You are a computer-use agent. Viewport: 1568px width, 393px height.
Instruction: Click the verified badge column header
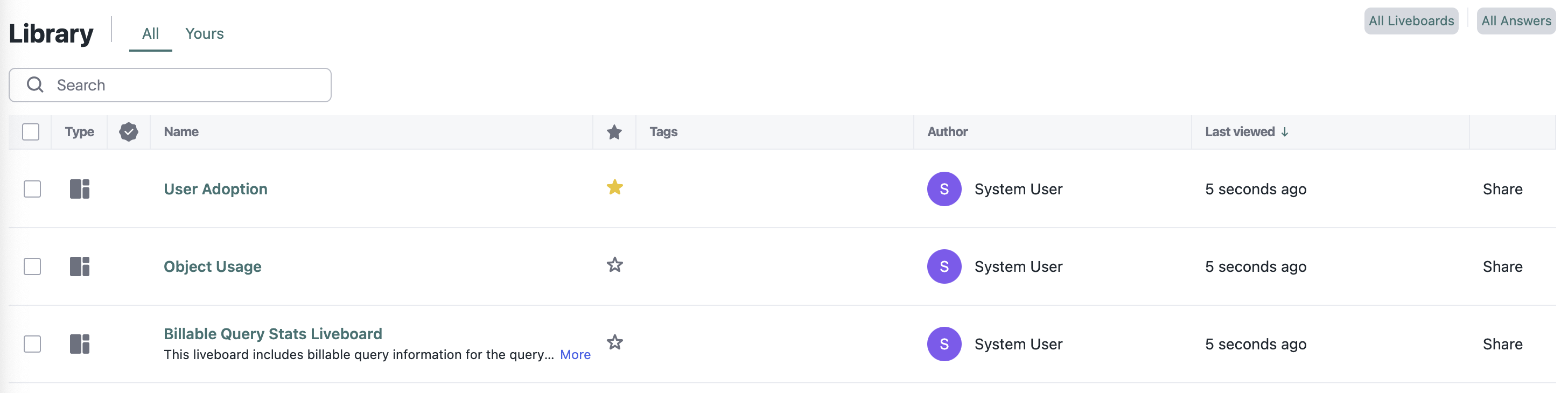pyautogui.click(x=129, y=132)
